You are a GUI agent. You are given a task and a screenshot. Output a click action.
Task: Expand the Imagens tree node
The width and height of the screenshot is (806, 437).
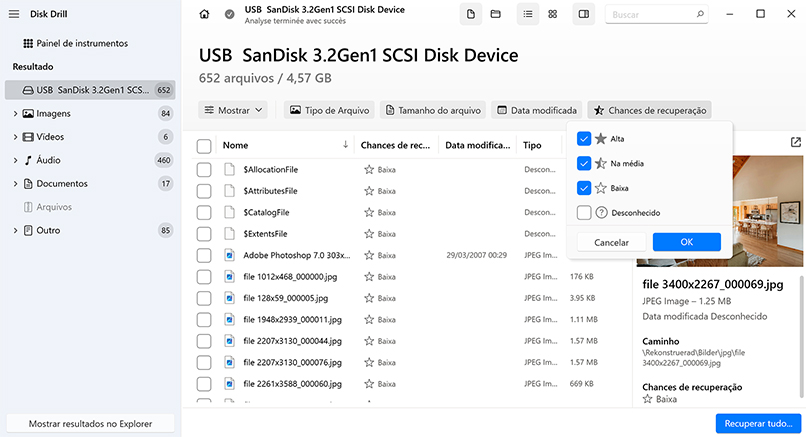tap(15, 114)
